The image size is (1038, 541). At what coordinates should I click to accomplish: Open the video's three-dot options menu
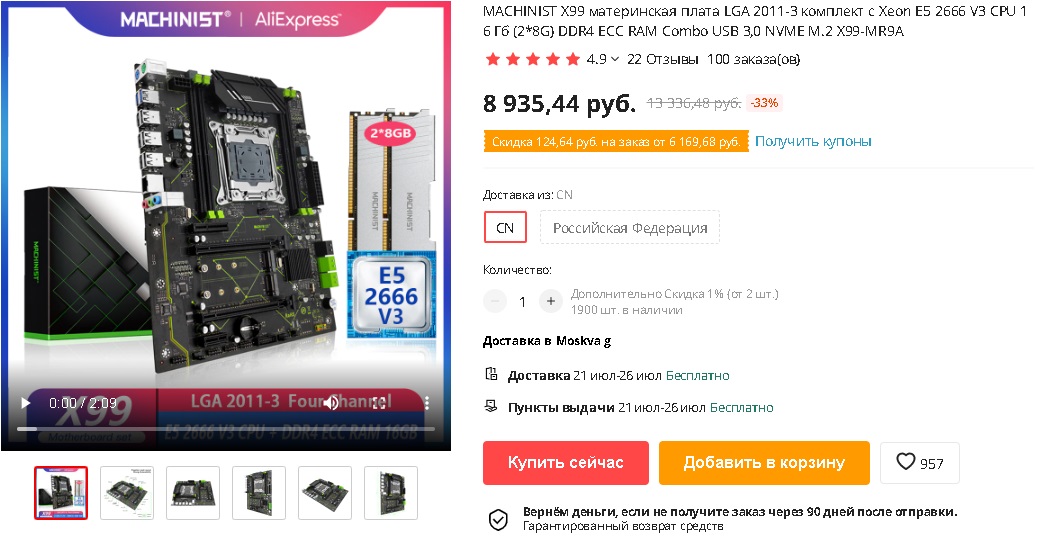(x=427, y=403)
